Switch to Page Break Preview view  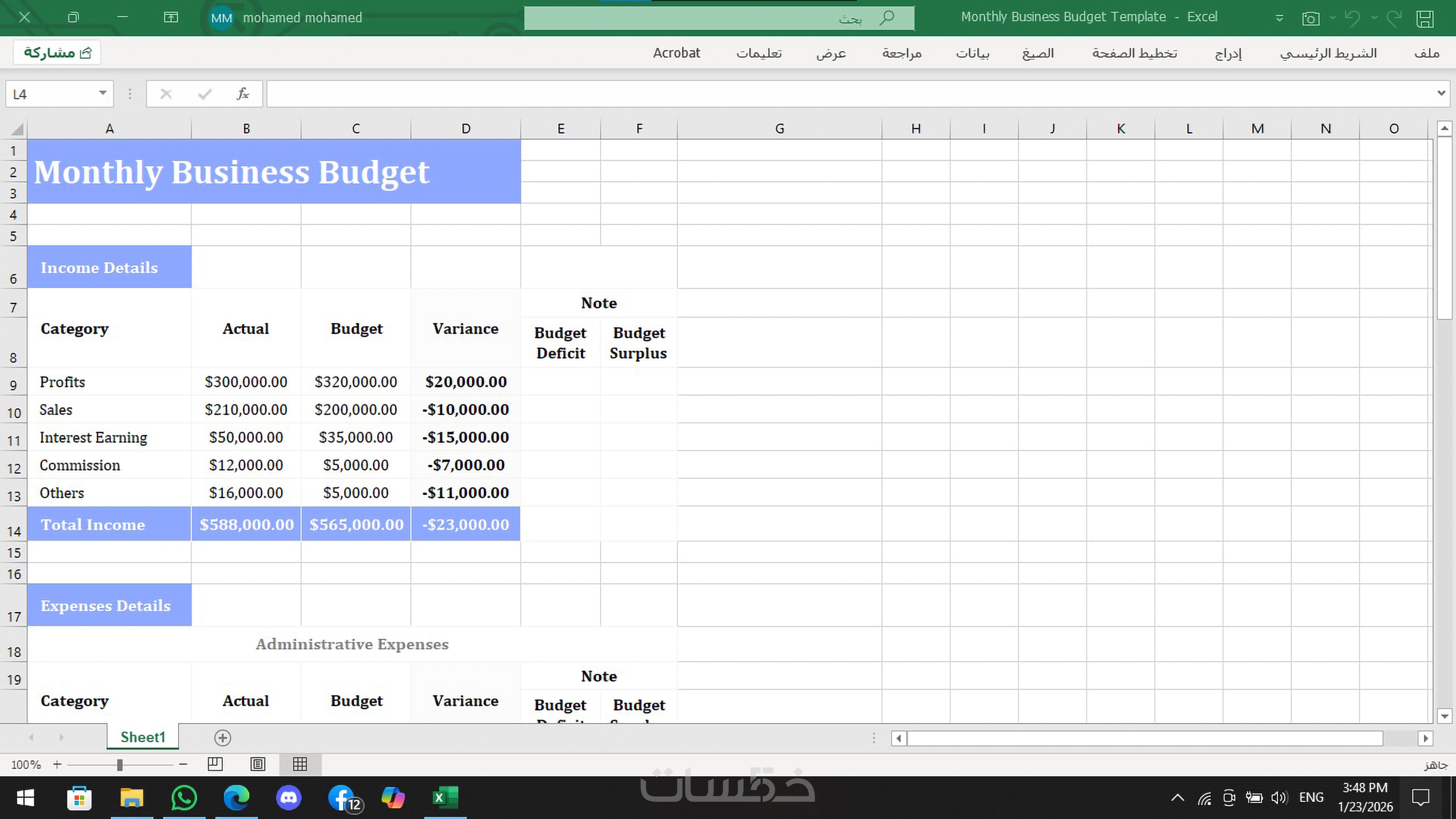pyautogui.click(x=215, y=765)
